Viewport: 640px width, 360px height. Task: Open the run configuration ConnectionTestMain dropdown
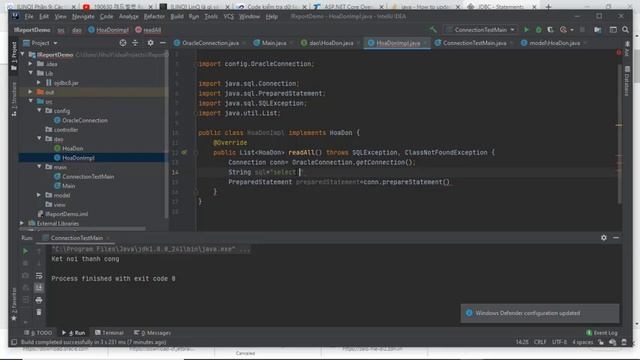tap(481, 30)
